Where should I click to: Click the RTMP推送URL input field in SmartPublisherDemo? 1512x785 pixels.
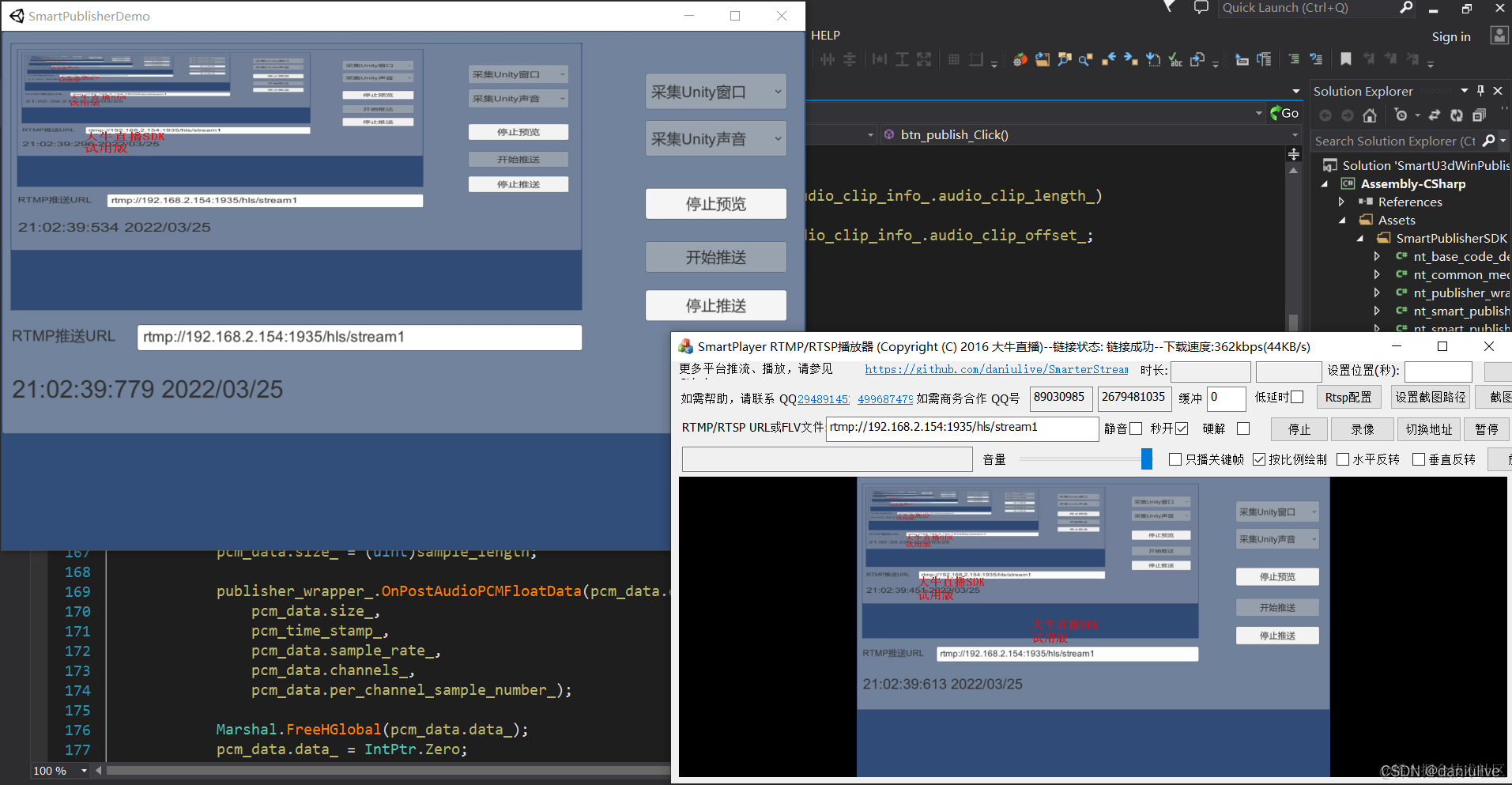pos(360,337)
